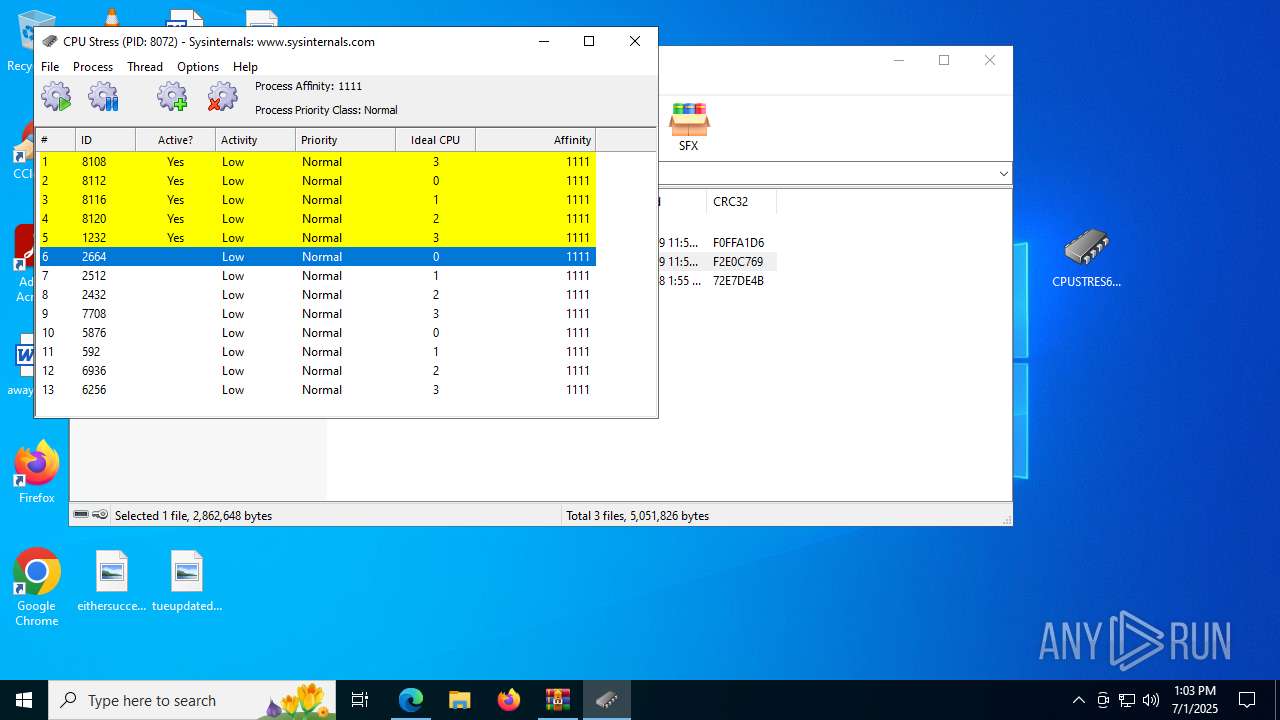Screen dimensions: 1280x720
Task: Select thread row with ID 592
Action: point(316,351)
